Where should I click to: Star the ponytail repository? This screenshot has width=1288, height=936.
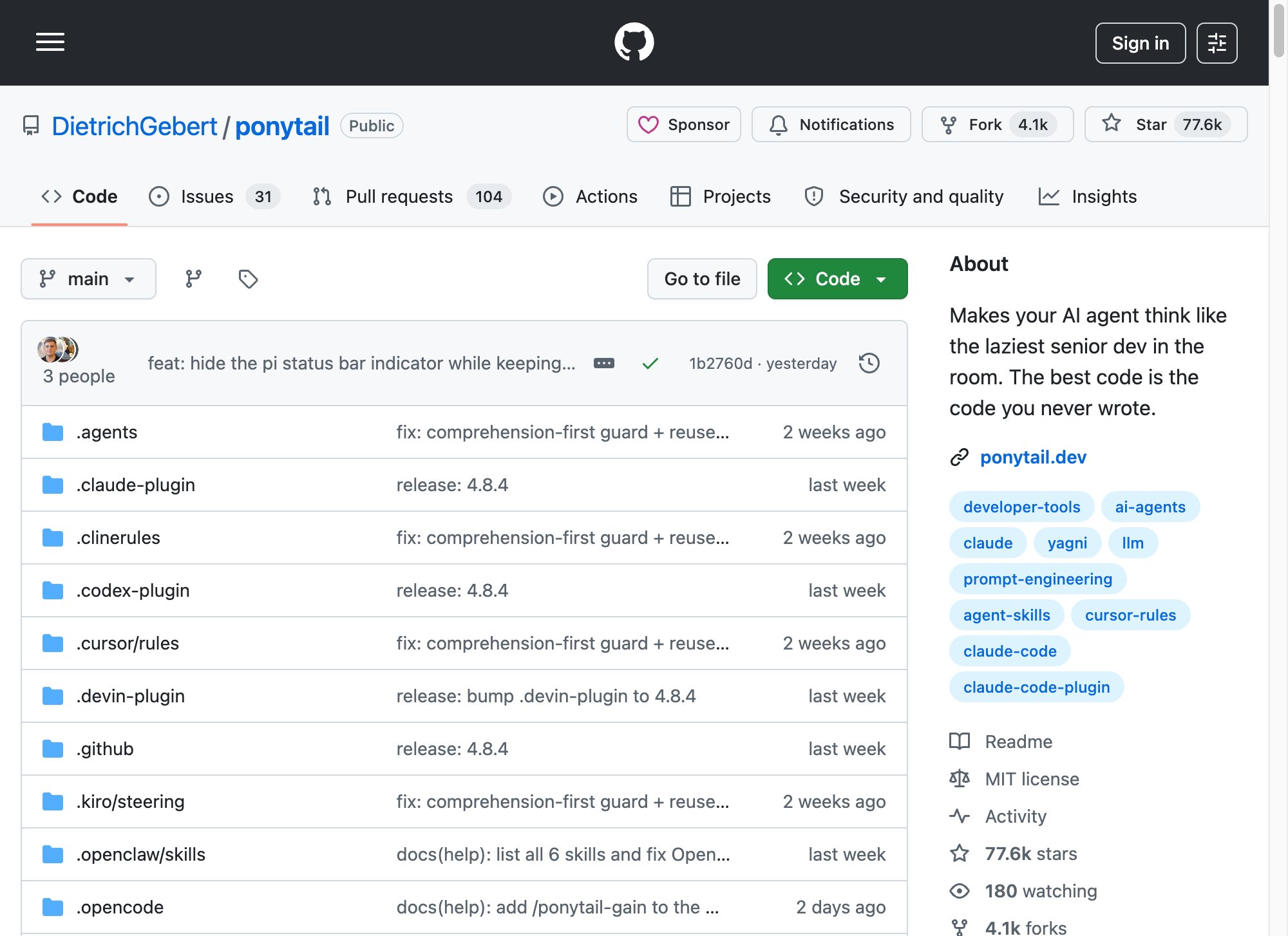pyautogui.click(x=1166, y=124)
